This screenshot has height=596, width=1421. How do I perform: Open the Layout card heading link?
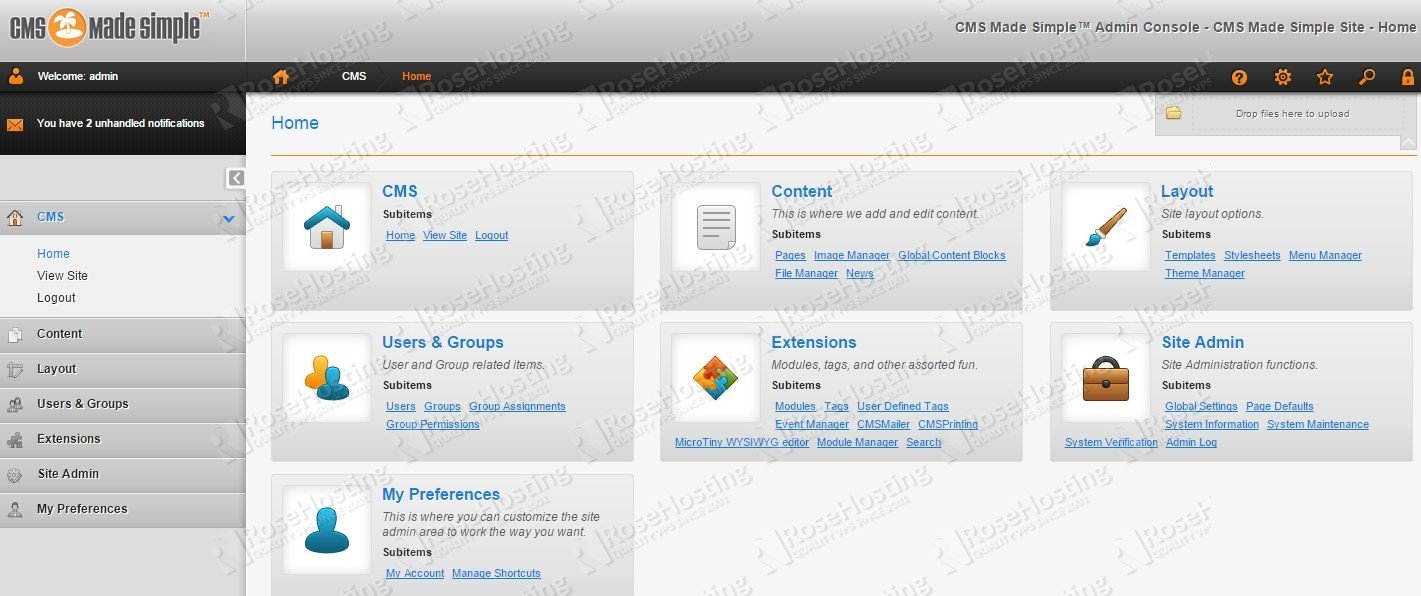tap(1187, 192)
